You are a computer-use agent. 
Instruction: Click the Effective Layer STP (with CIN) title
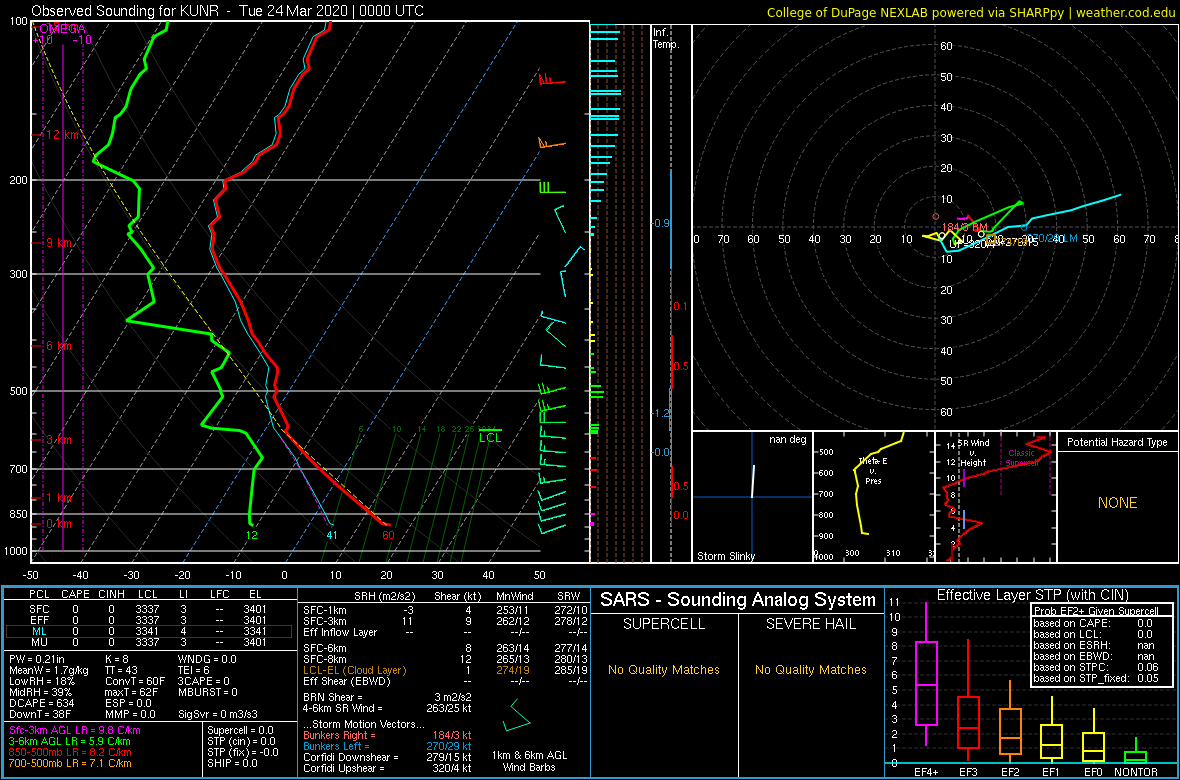(1031, 595)
